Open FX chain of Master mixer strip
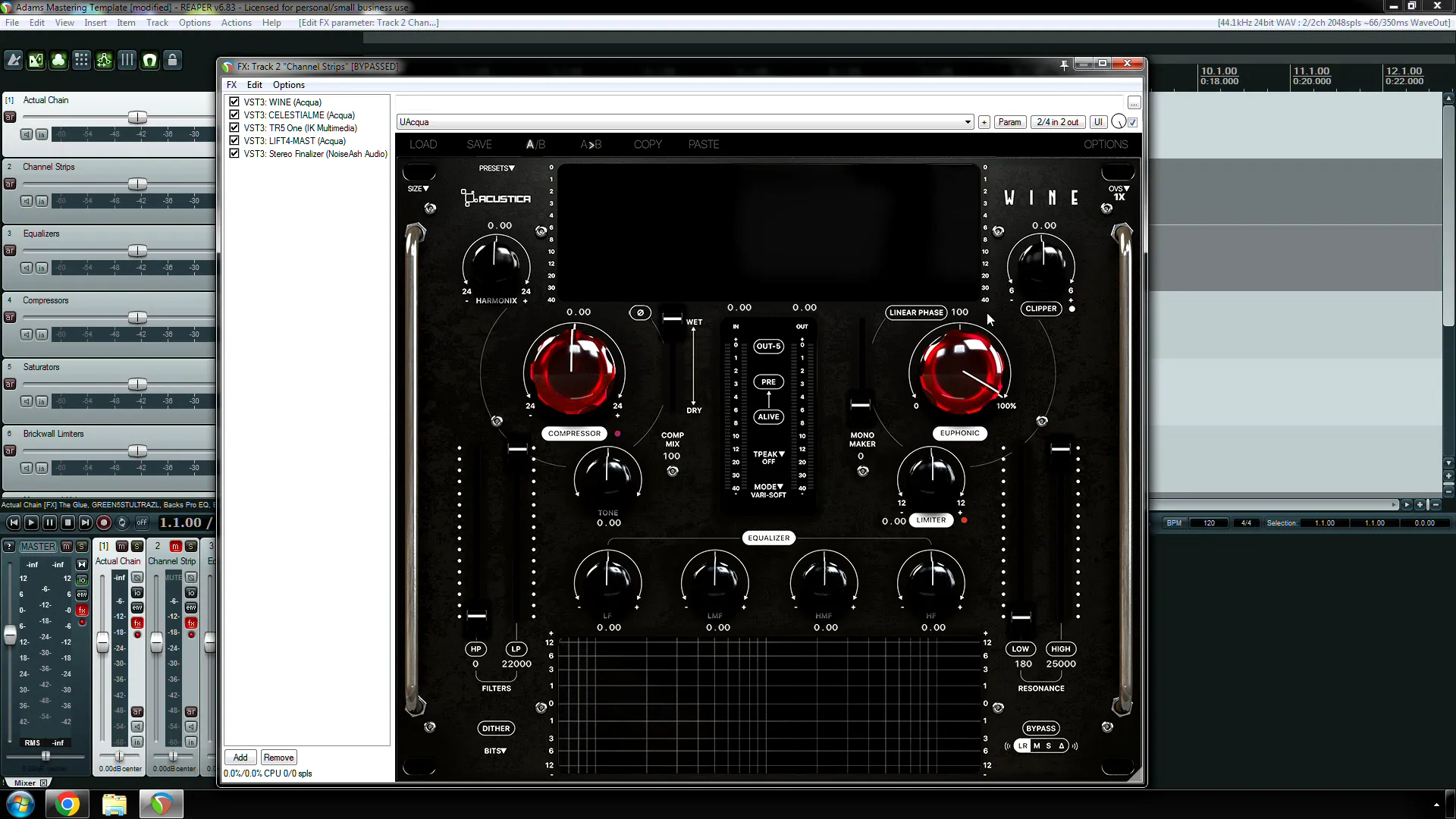1456x819 pixels. 82,610
